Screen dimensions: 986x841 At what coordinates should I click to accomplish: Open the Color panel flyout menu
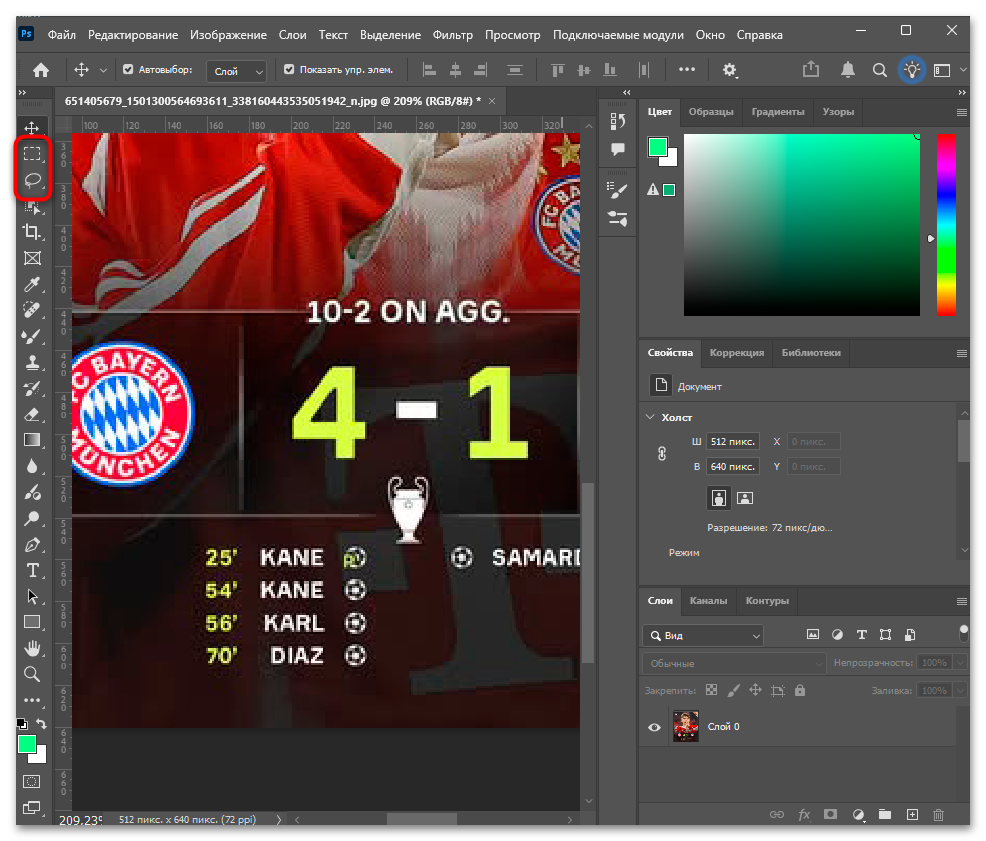coord(961,113)
